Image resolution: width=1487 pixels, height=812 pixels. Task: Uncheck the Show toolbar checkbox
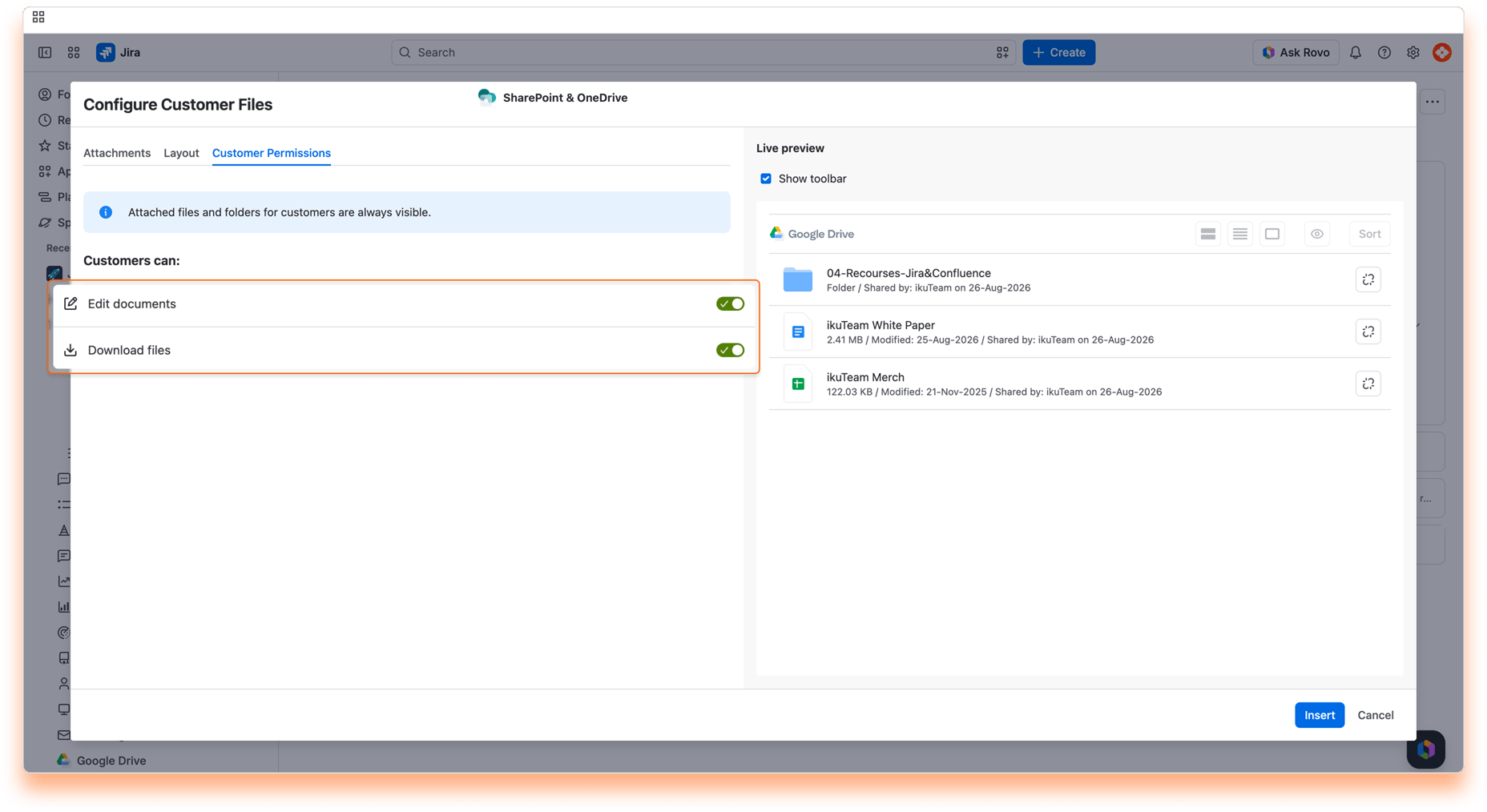[x=766, y=179]
